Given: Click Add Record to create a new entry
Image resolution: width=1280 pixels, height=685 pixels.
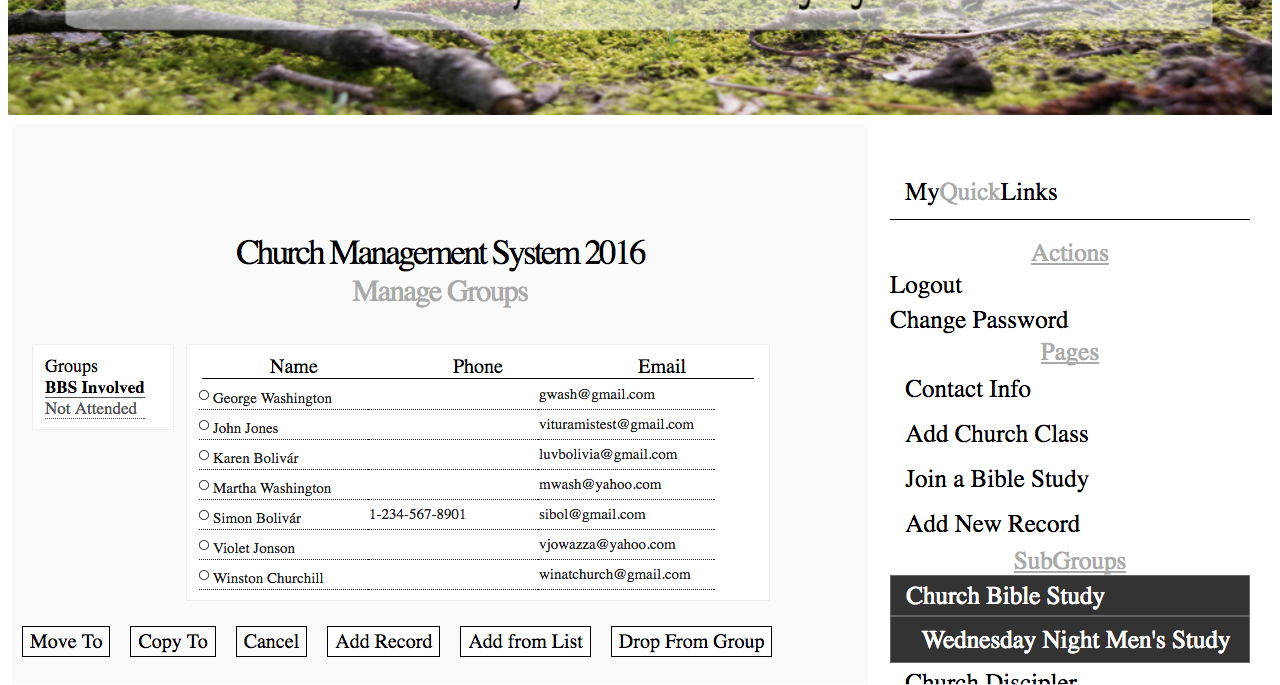Looking at the screenshot, I should click(x=383, y=641).
